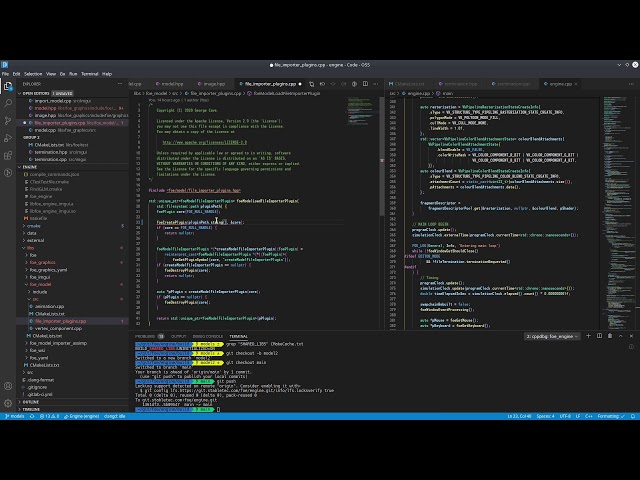Click clangd: idle status item
The width and height of the screenshot is (640, 480).
click(115, 416)
